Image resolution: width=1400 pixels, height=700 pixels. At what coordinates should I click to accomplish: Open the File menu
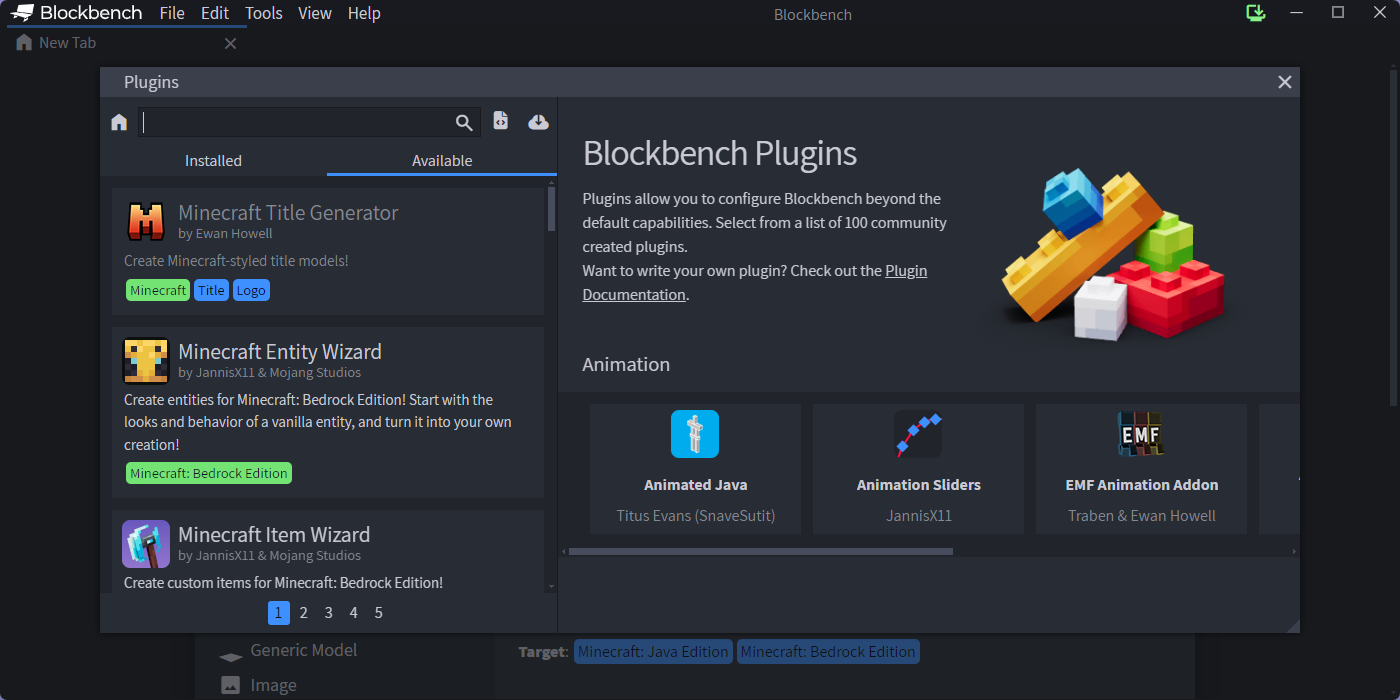(x=172, y=13)
